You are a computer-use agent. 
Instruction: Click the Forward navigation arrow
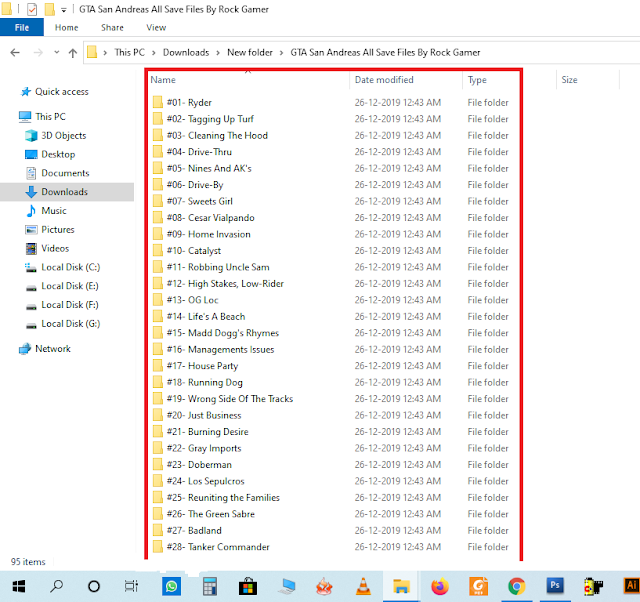tap(38, 53)
